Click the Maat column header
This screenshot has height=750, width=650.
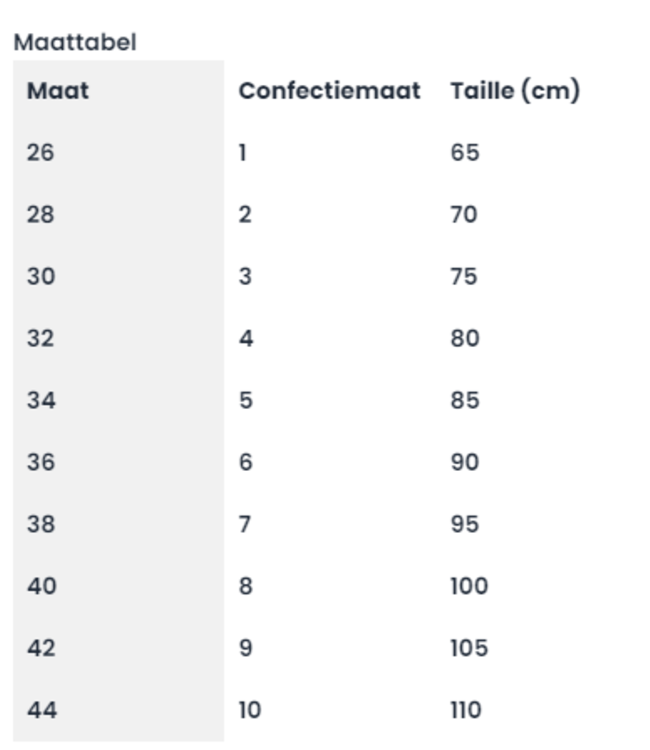click(x=58, y=91)
